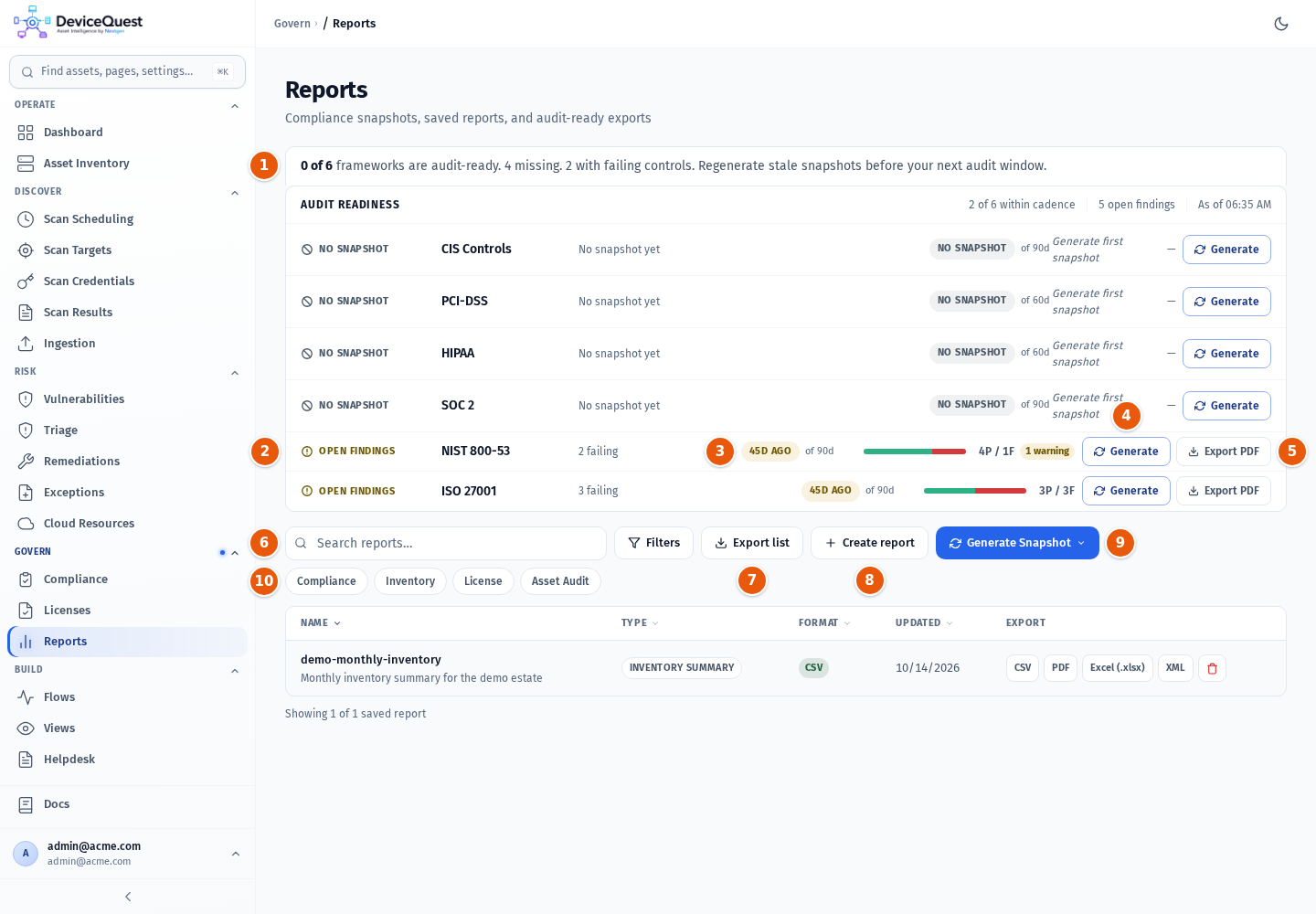This screenshot has width=1316, height=914.
Task: Collapse the Risk sidebar section
Action: pyautogui.click(x=235, y=372)
